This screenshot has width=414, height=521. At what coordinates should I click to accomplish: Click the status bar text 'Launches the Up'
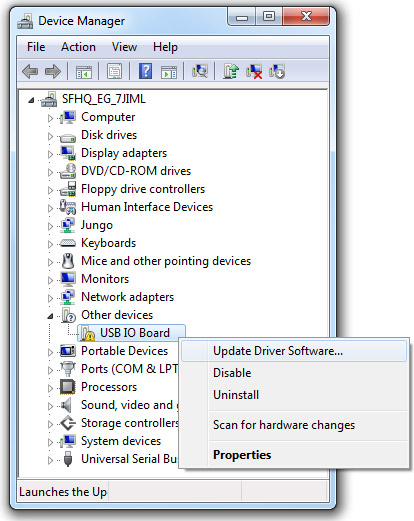[63, 492]
